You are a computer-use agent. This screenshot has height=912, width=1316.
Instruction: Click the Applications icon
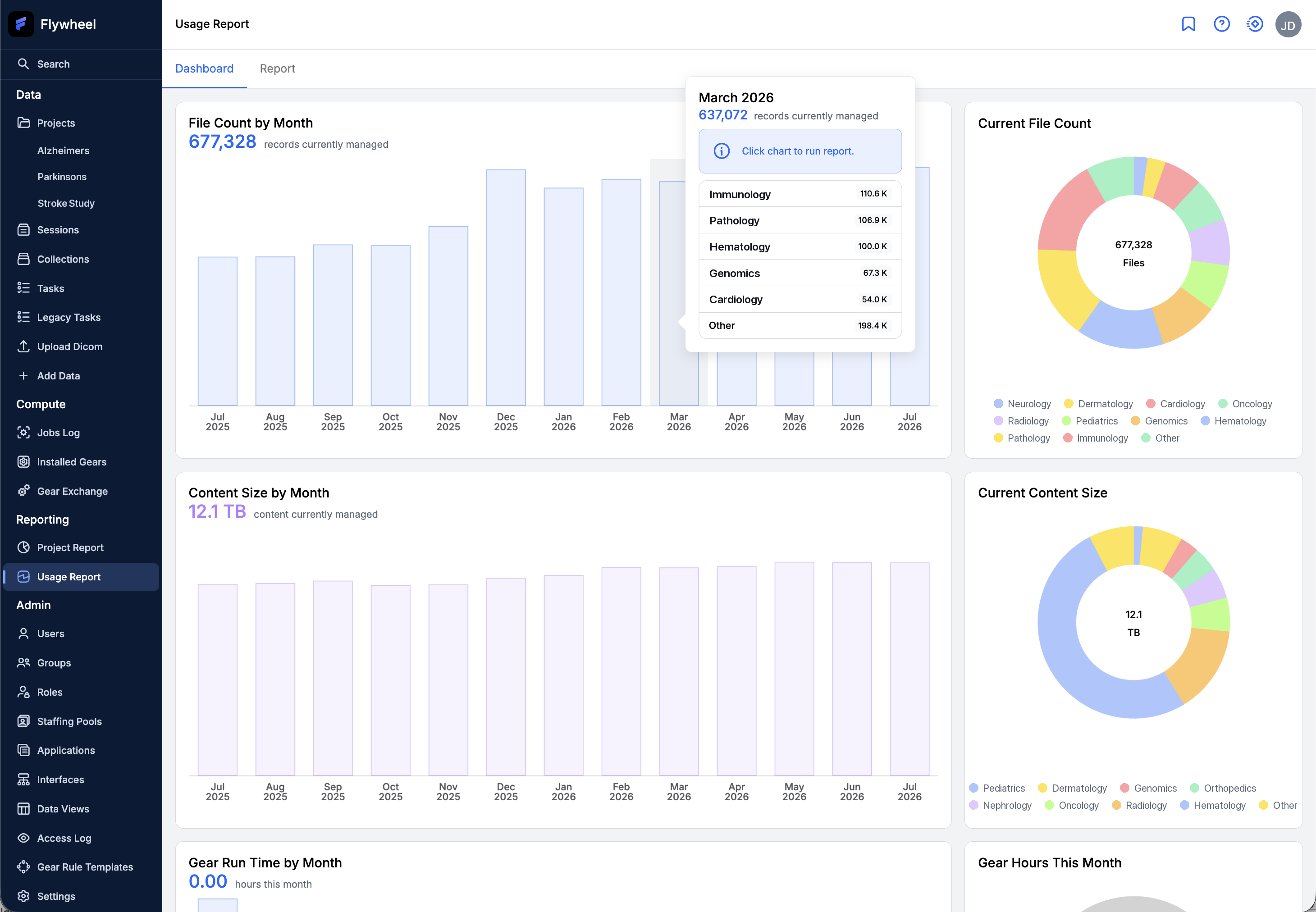[23, 750]
